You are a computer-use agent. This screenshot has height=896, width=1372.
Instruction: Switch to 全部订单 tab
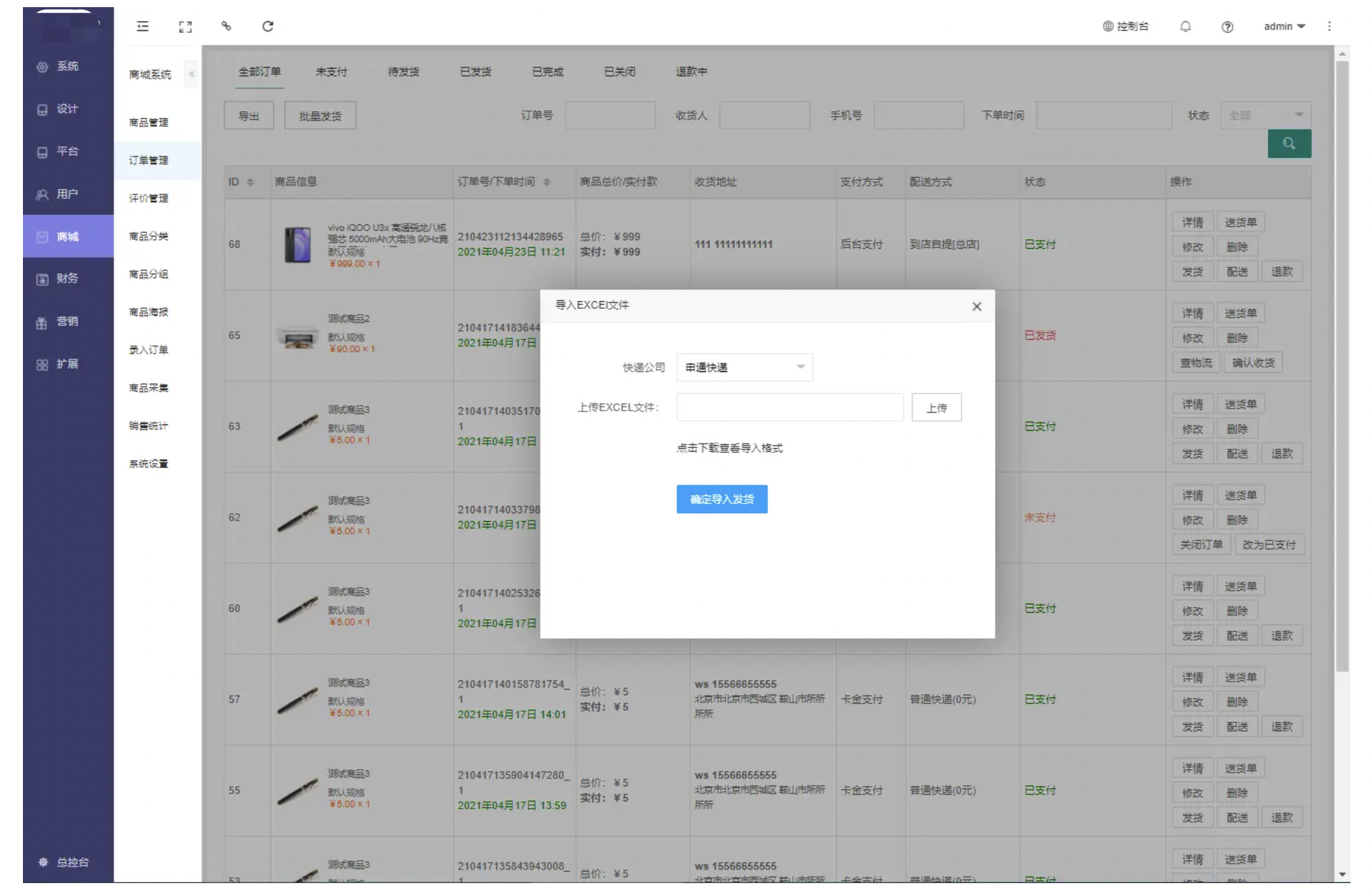point(259,72)
